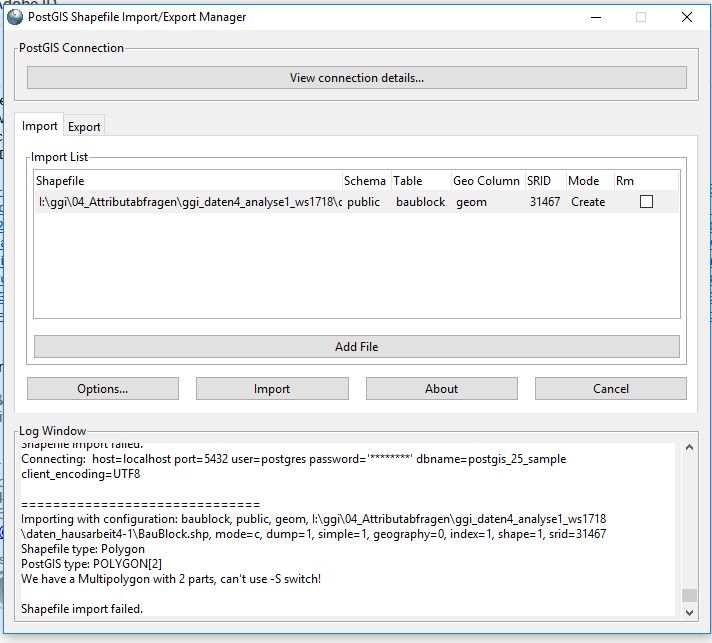Click the Cancel button

(611, 389)
